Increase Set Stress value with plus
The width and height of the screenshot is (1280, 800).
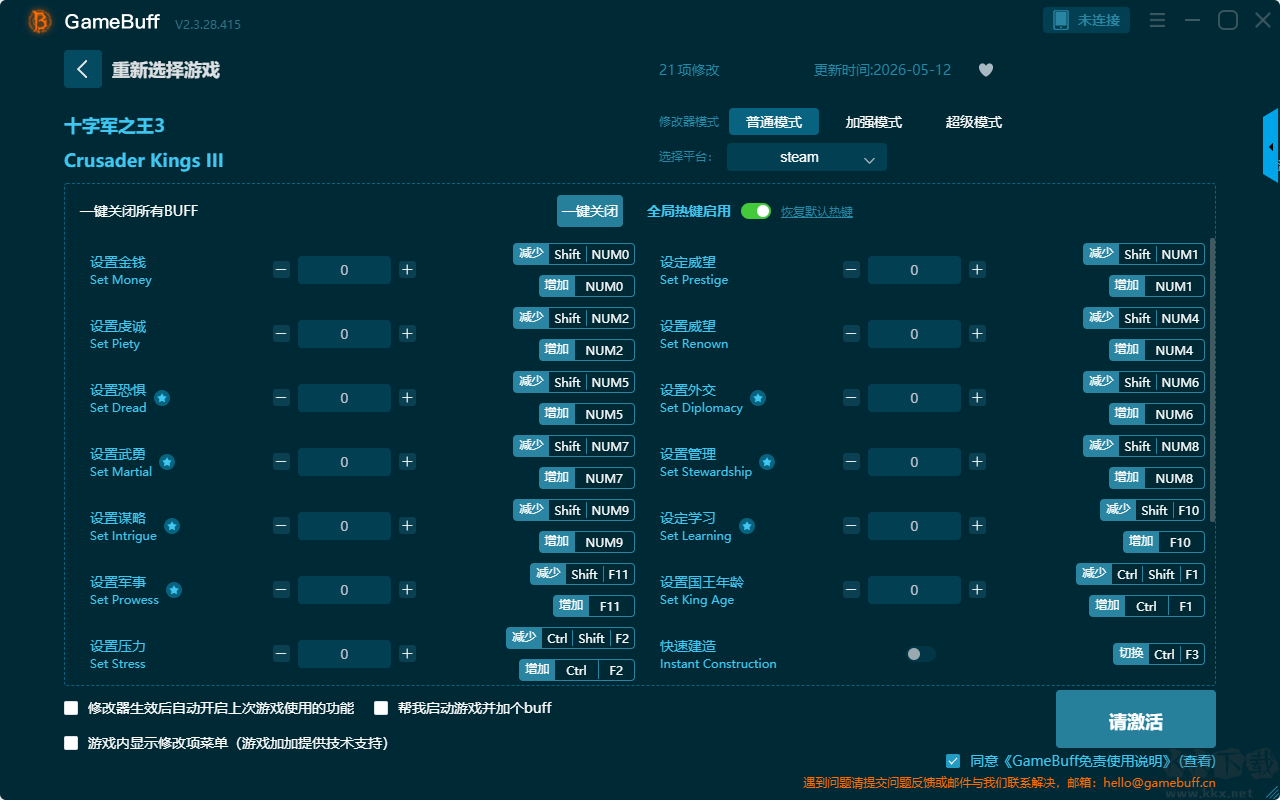407,654
